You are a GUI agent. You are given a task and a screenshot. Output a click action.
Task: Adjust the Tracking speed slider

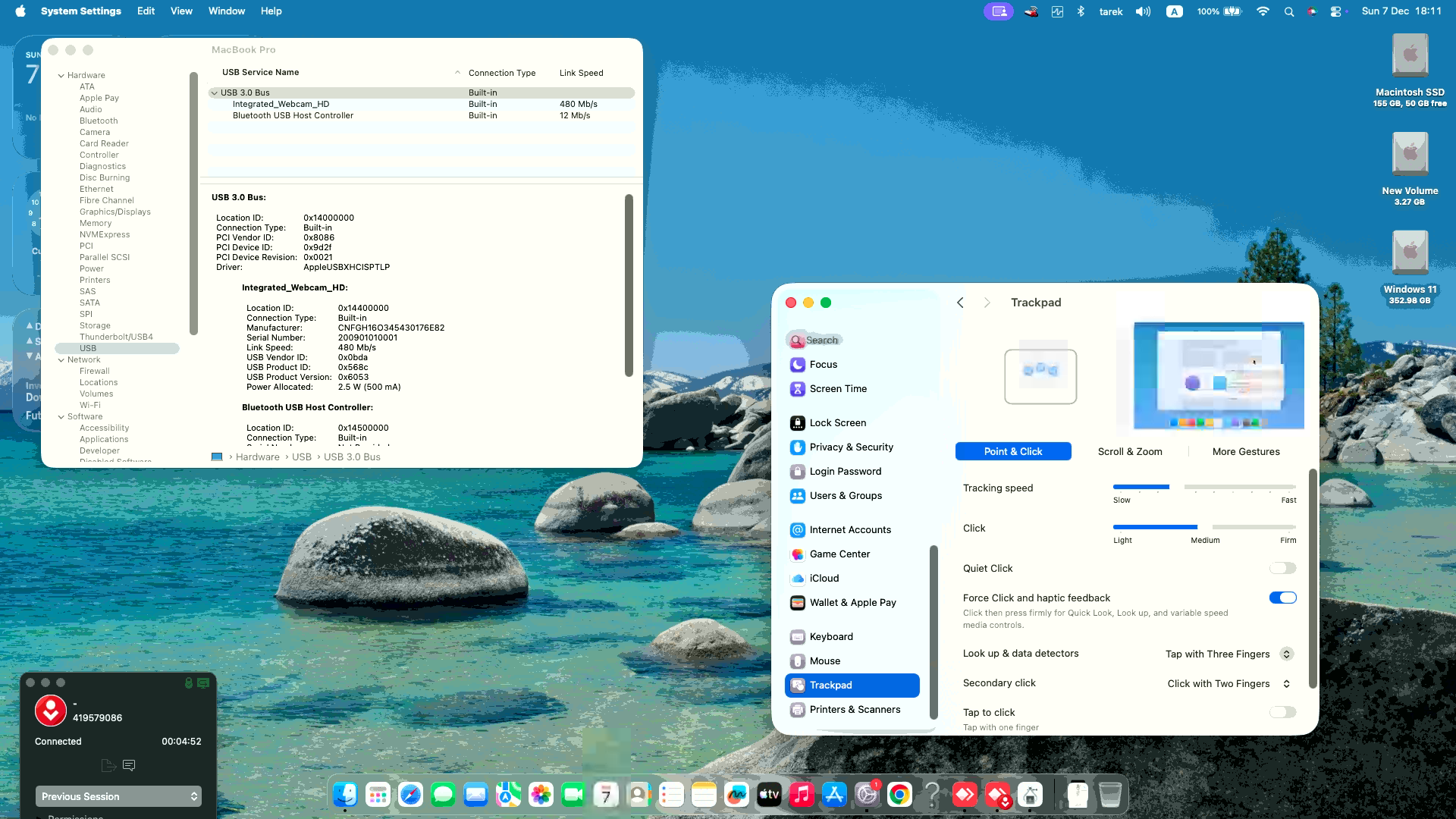[x=1176, y=487]
